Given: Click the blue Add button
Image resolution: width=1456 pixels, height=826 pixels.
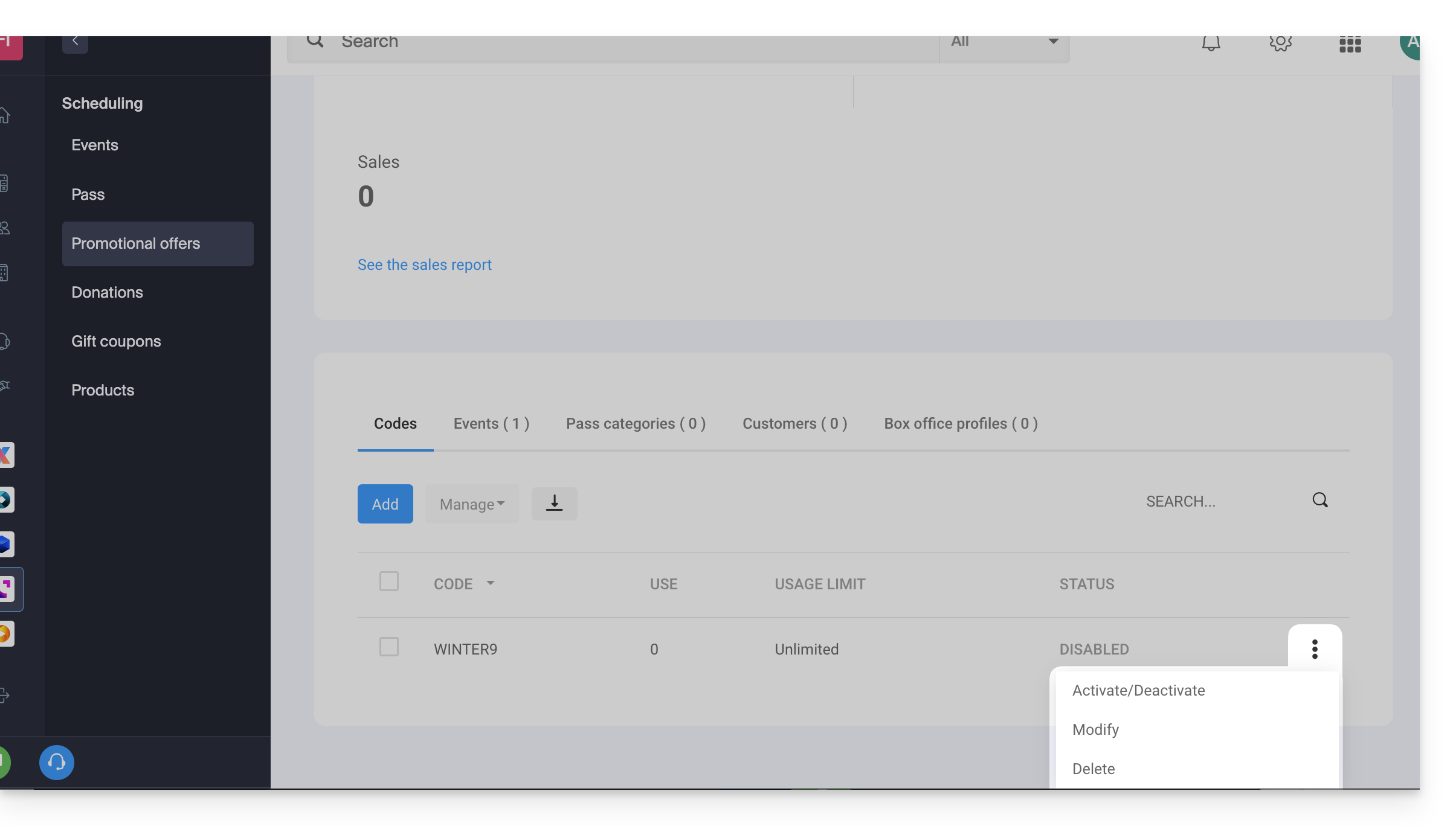Looking at the screenshot, I should point(385,504).
